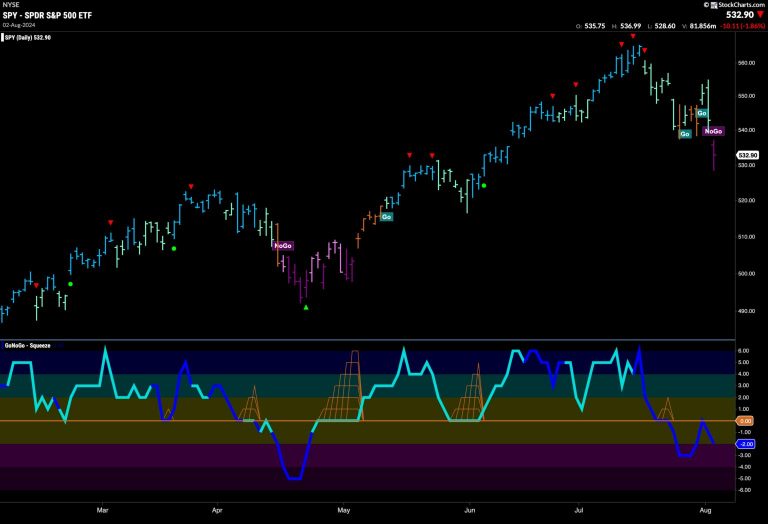Click the green dot in early June
The image size is (768, 524).
(484, 186)
